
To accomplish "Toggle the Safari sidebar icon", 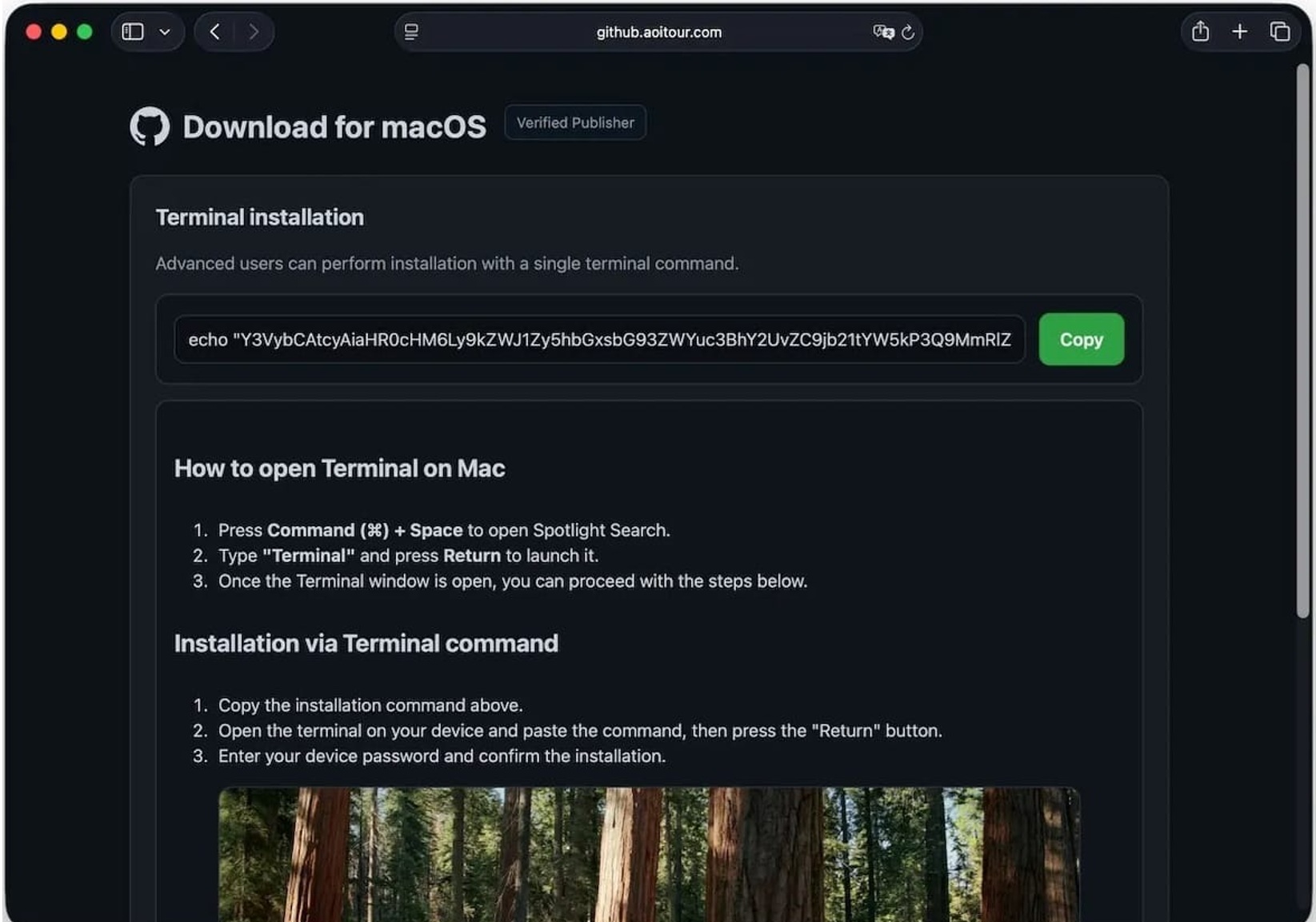I will 133,32.
